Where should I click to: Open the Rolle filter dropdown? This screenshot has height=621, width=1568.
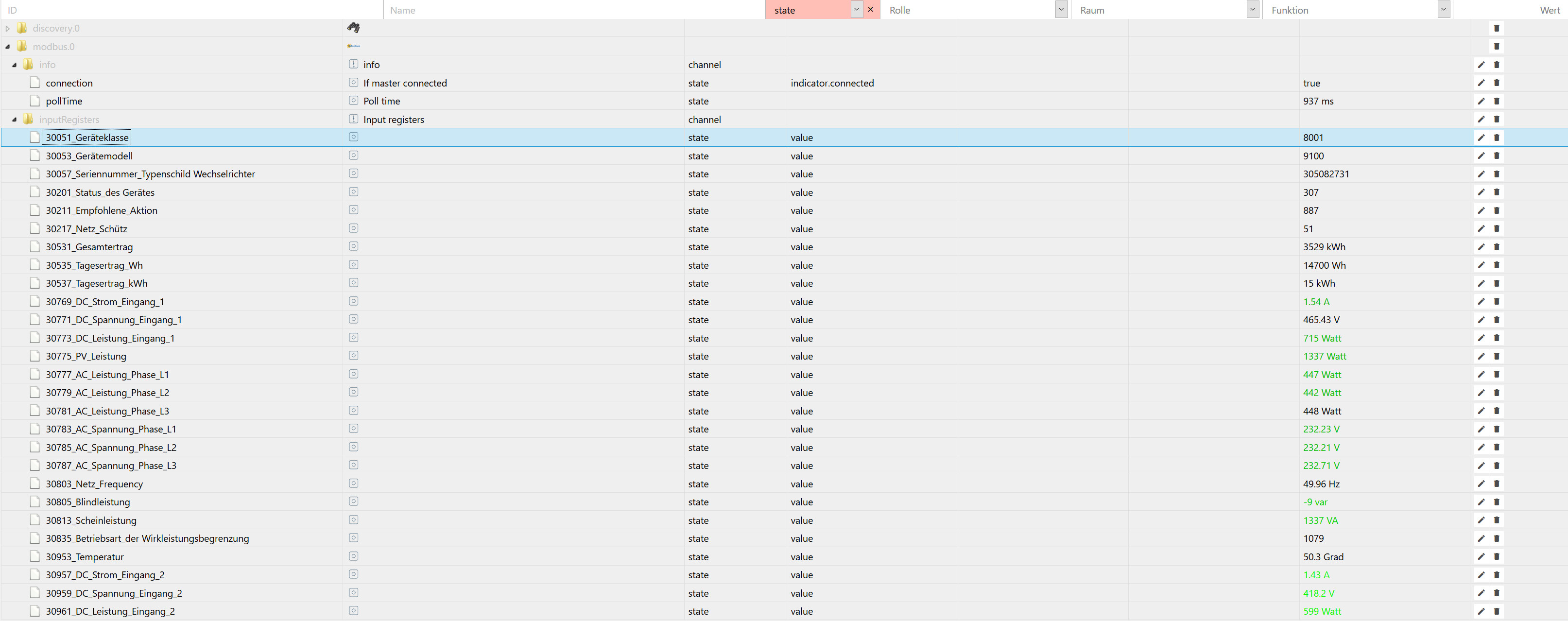[1062, 9]
